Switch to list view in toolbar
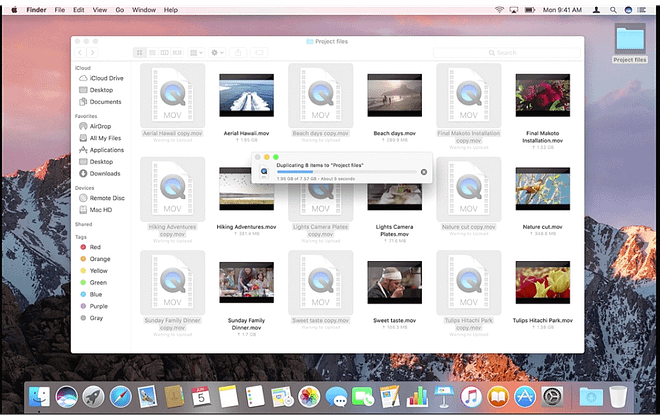Image resolution: width=660 pixels, height=420 pixels. tap(152, 52)
